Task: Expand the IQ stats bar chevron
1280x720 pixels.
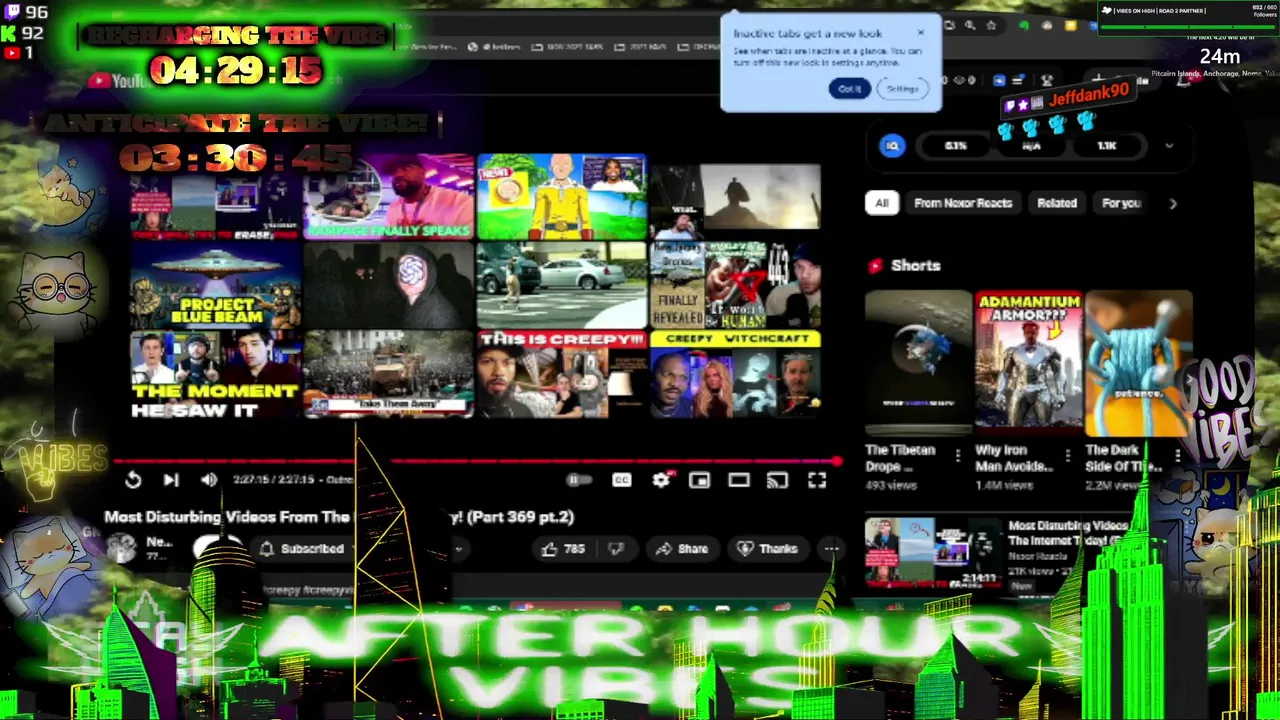Action: pyautogui.click(x=1169, y=146)
